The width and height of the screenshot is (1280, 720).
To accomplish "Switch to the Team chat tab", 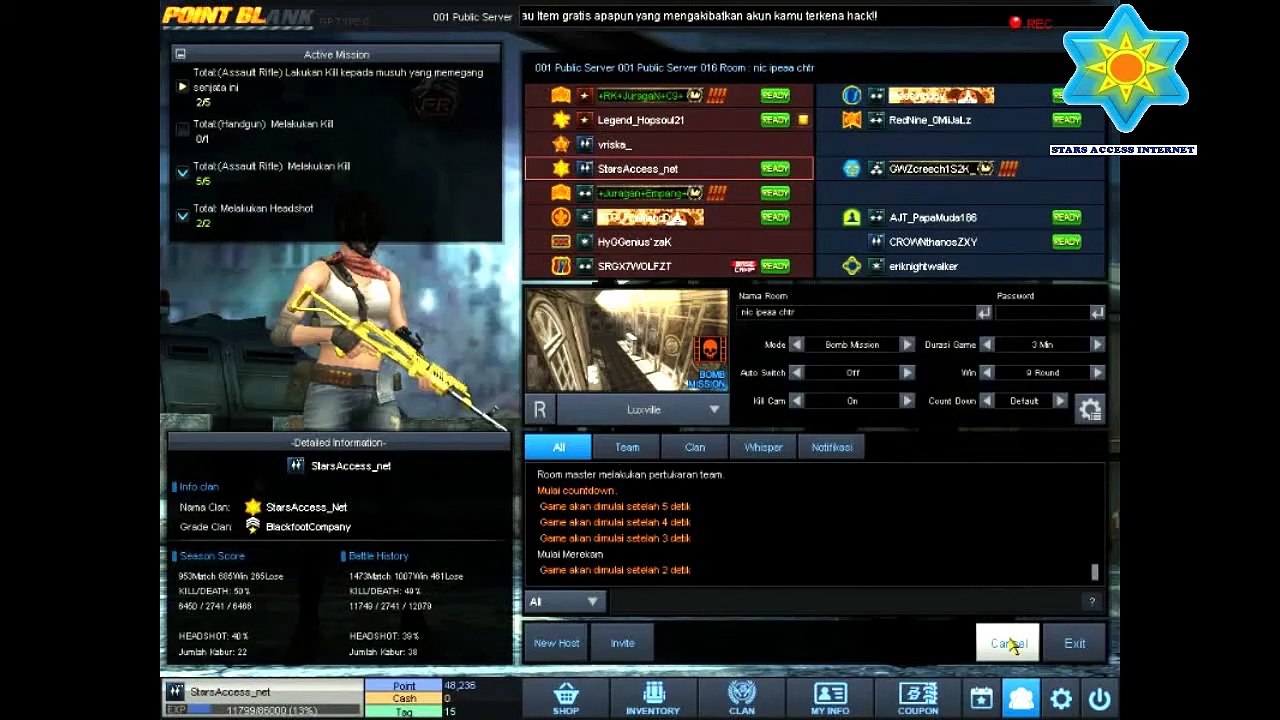I will click(x=627, y=447).
